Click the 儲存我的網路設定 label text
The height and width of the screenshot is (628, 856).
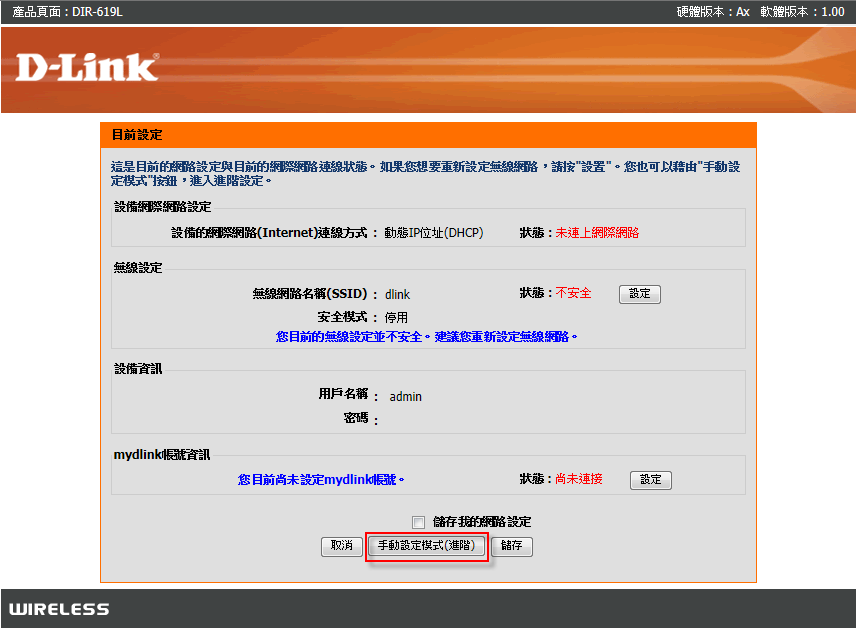pyautogui.click(x=482, y=522)
